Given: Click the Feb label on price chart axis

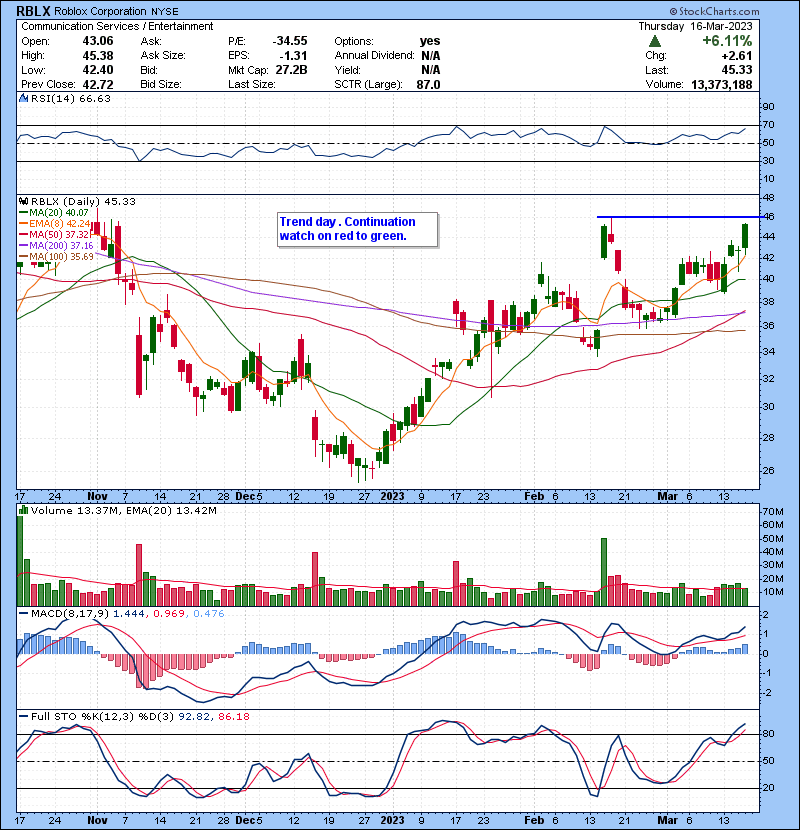Looking at the screenshot, I should 534,496.
